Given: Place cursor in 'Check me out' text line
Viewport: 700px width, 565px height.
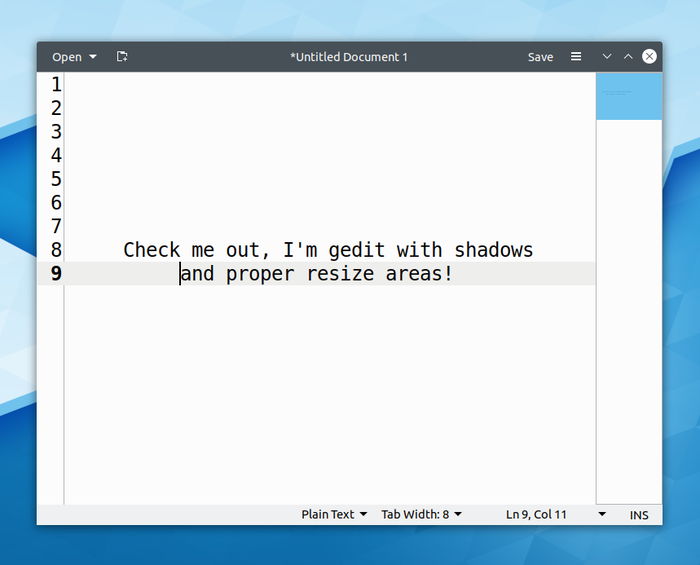Looking at the screenshot, I should (328, 250).
